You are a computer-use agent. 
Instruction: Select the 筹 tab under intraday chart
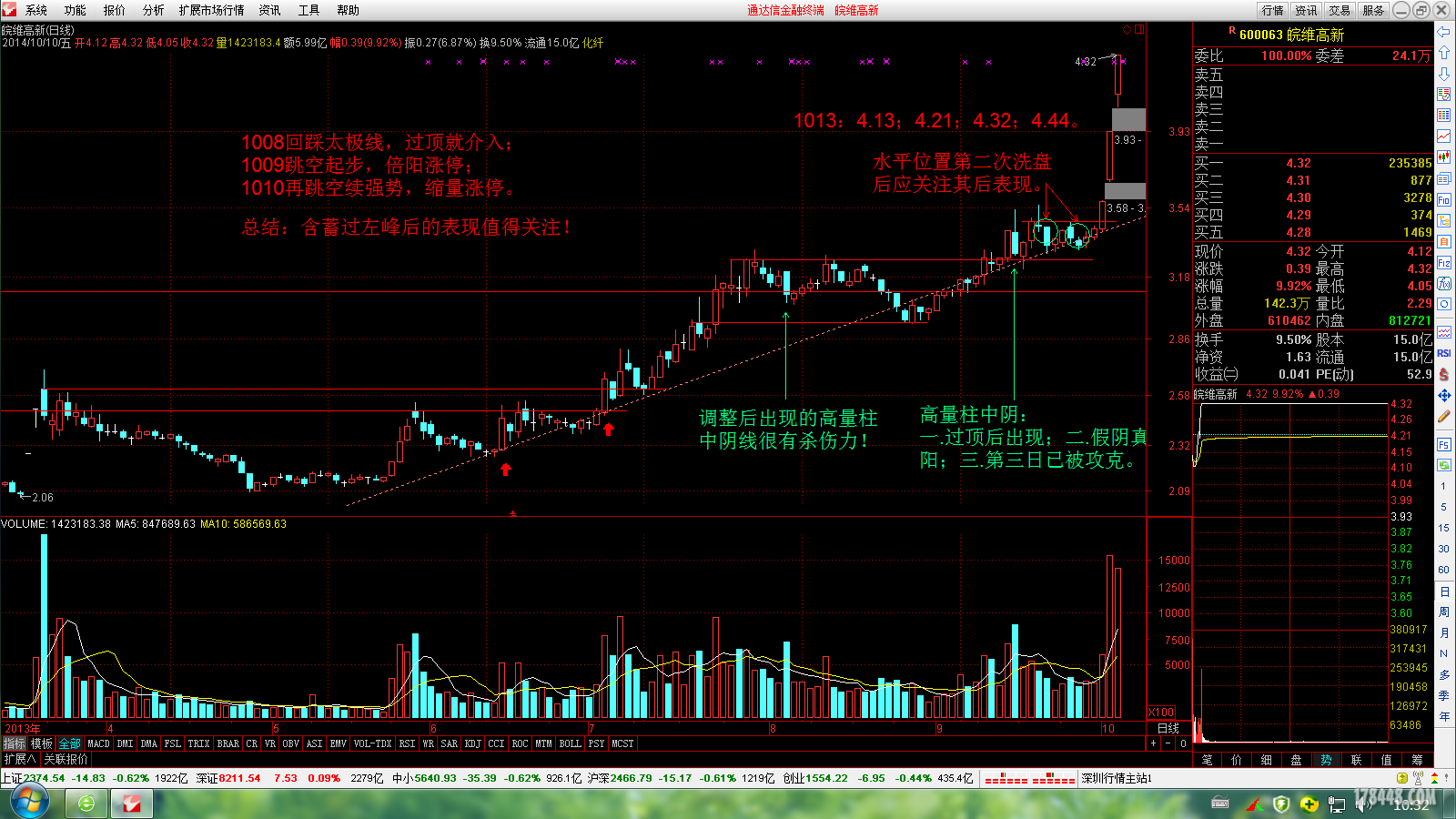click(1417, 760)
